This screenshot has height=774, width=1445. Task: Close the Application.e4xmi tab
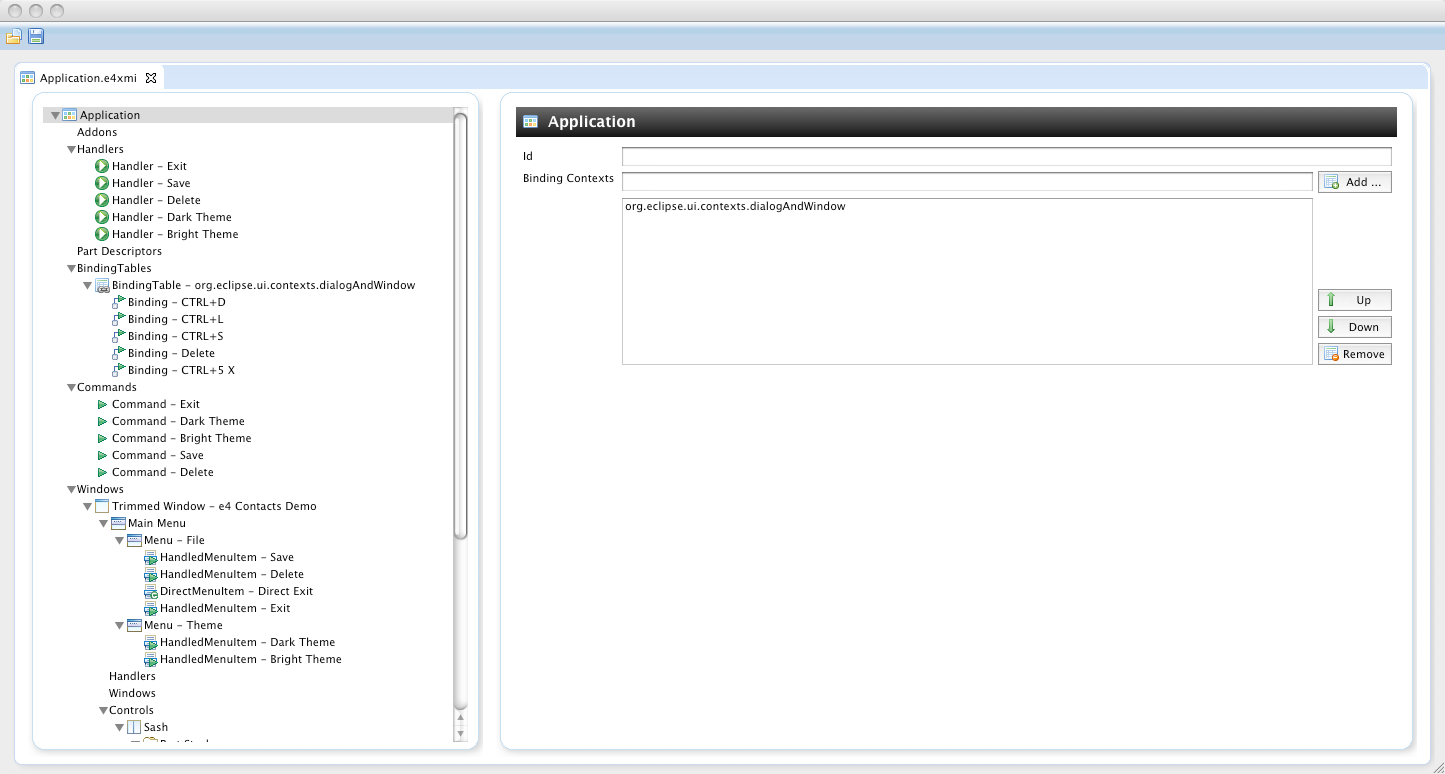click(151, 78)
